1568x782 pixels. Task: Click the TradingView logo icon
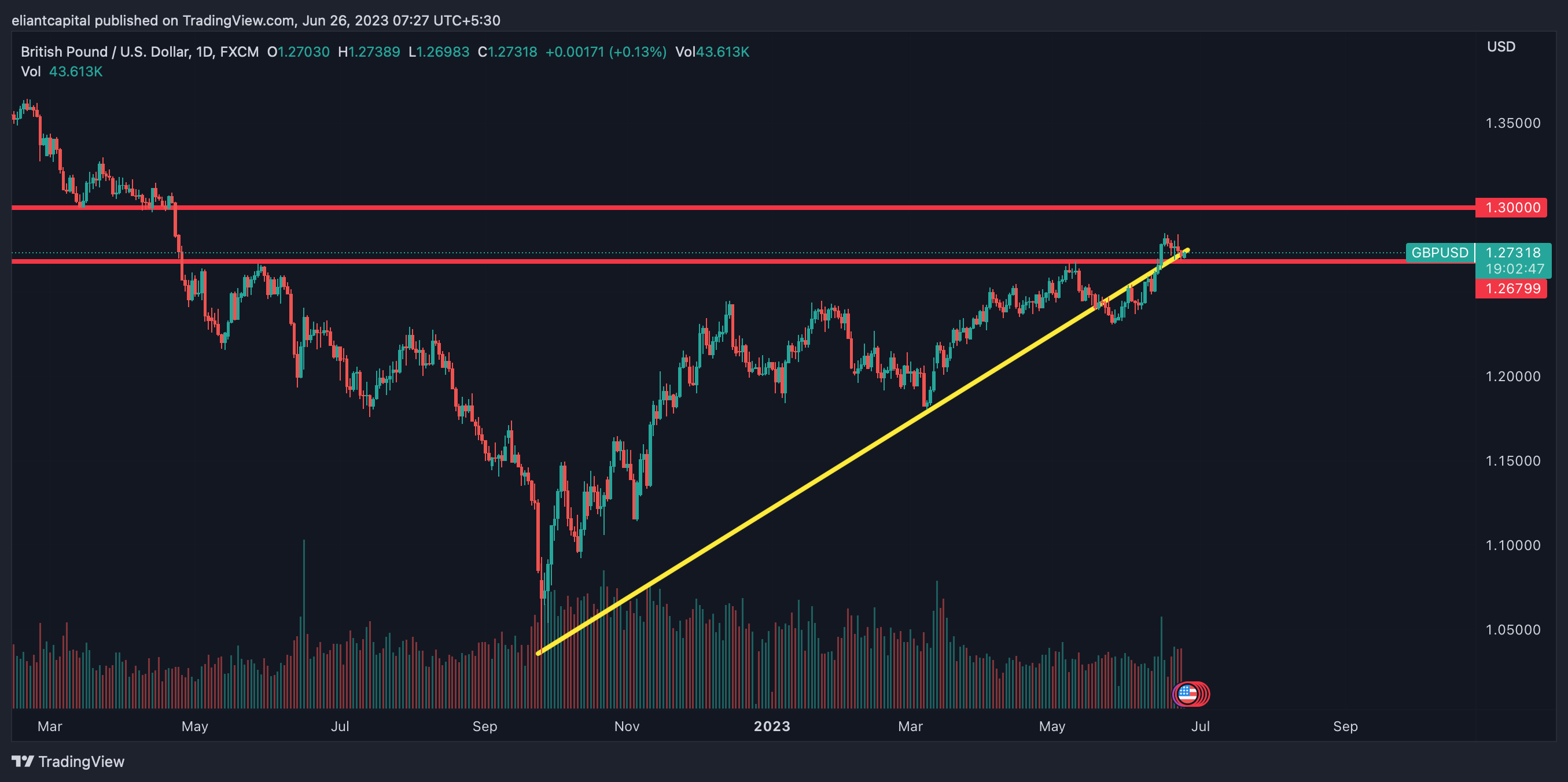[23, 761]
